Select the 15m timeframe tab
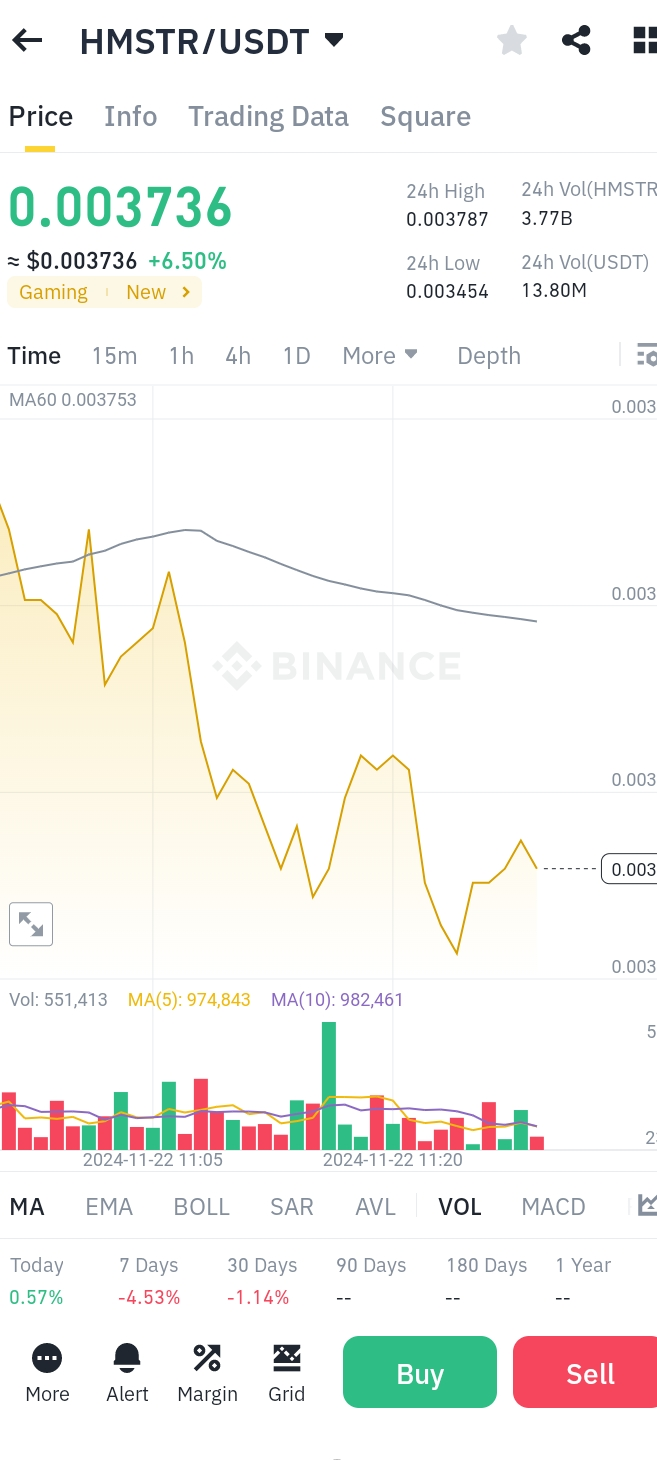The width and height of the screenshot is (657, 1460). [114, 356]
